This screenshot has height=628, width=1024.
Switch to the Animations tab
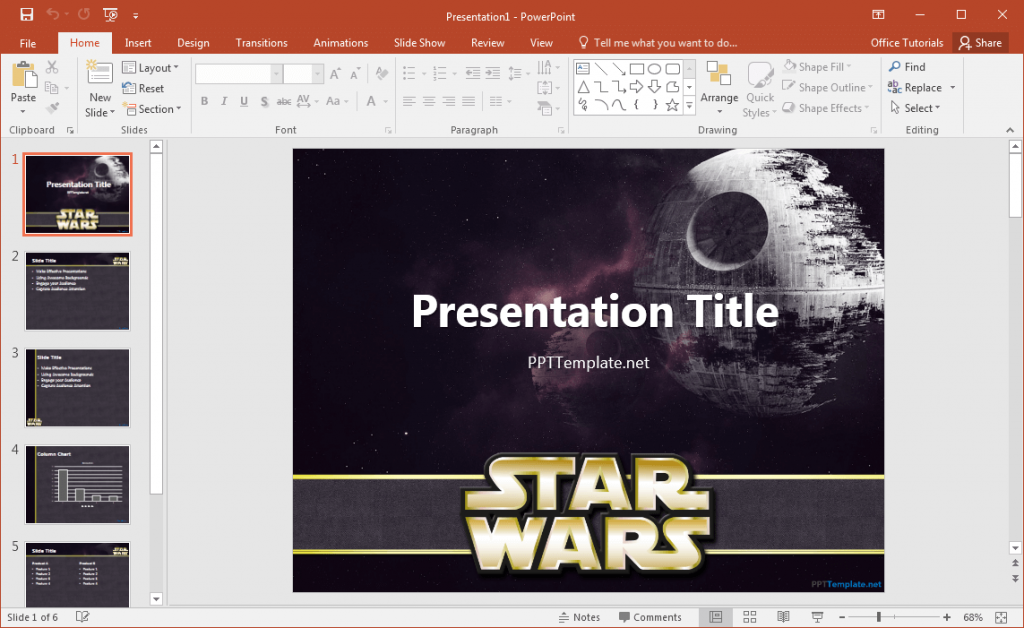click(x=340, y=42)
